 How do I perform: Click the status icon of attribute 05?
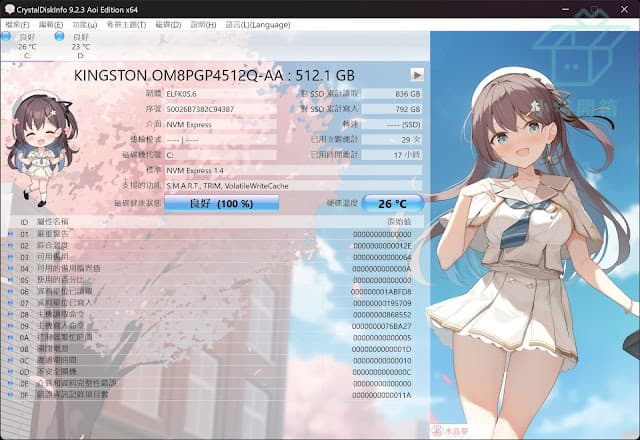(x=10, y=280)
